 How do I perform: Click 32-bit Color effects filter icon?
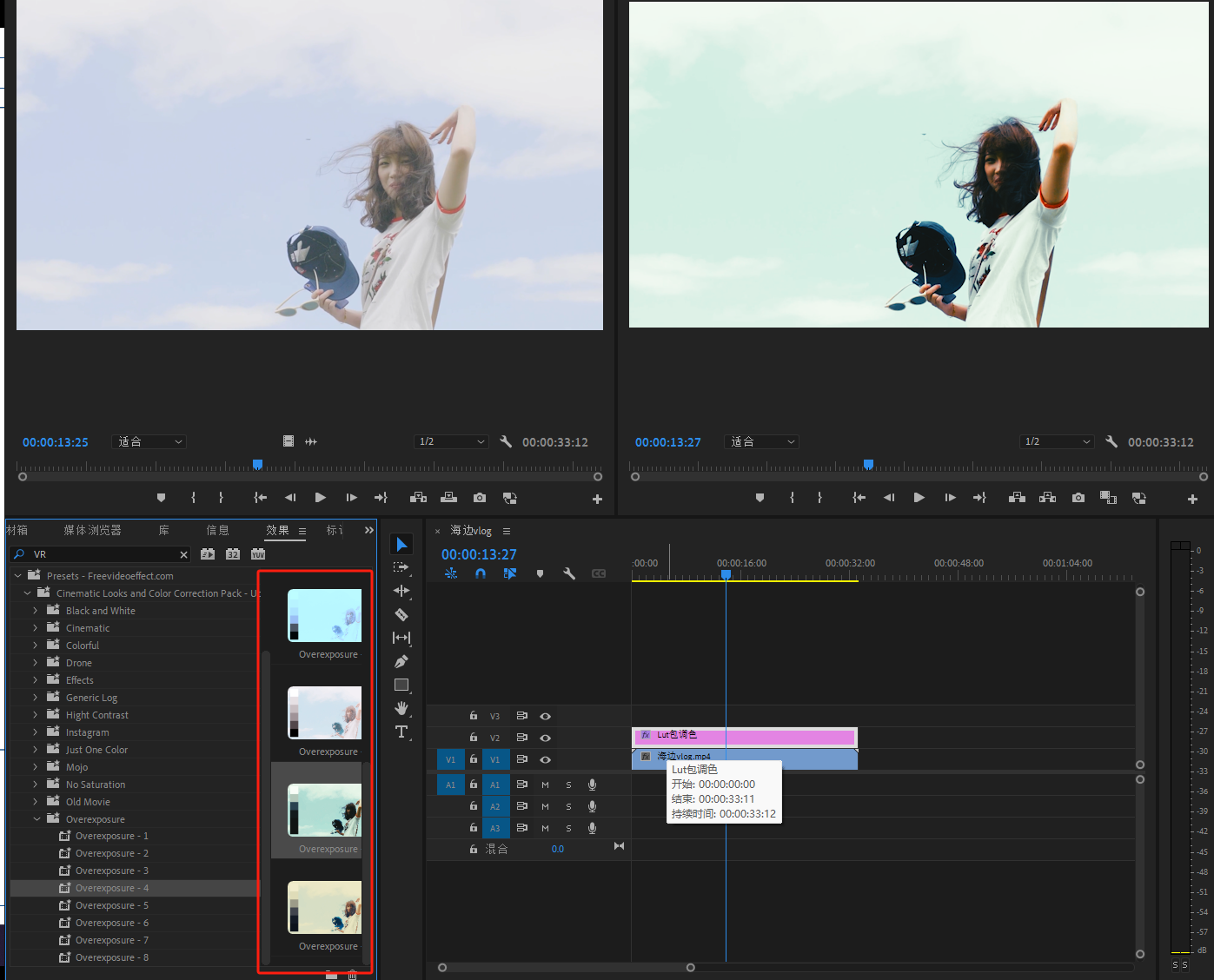click(233, 554)
